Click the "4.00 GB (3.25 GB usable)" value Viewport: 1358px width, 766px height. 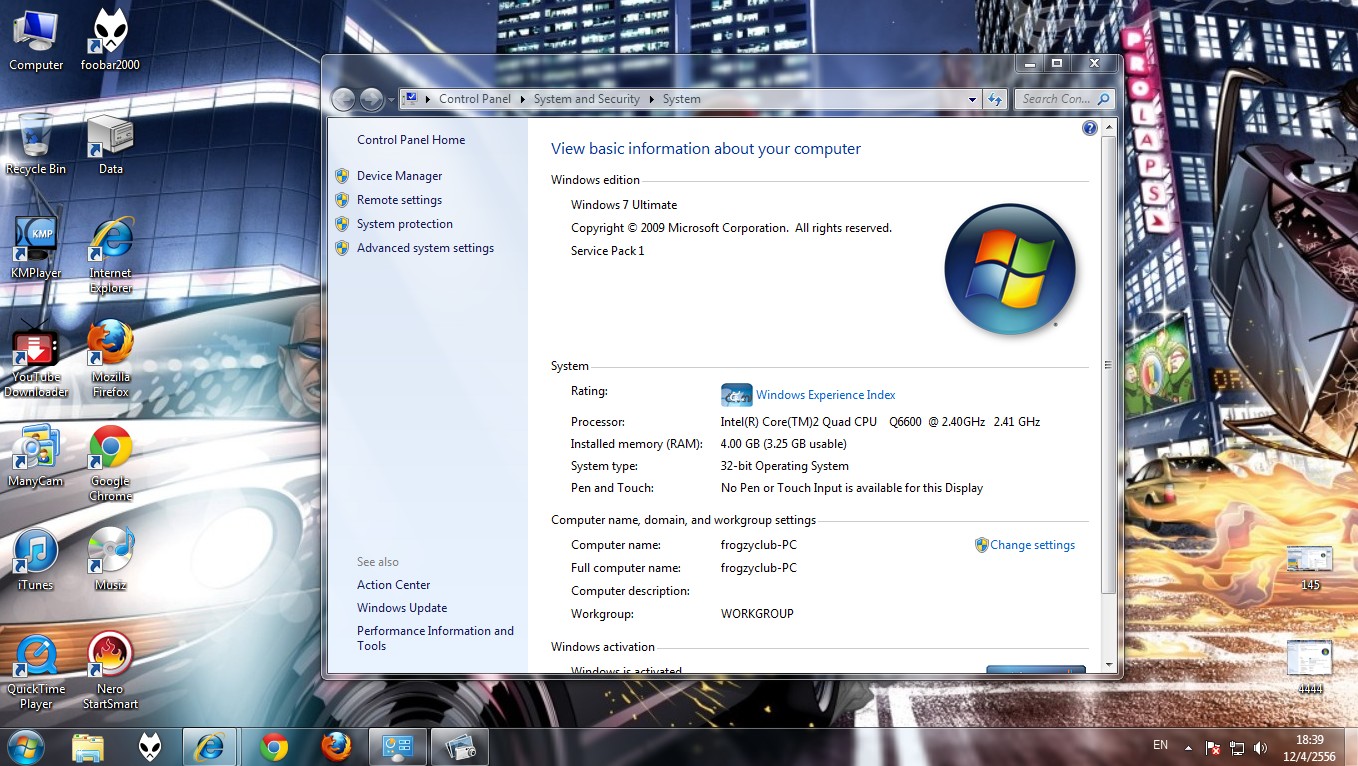[784, 444]
